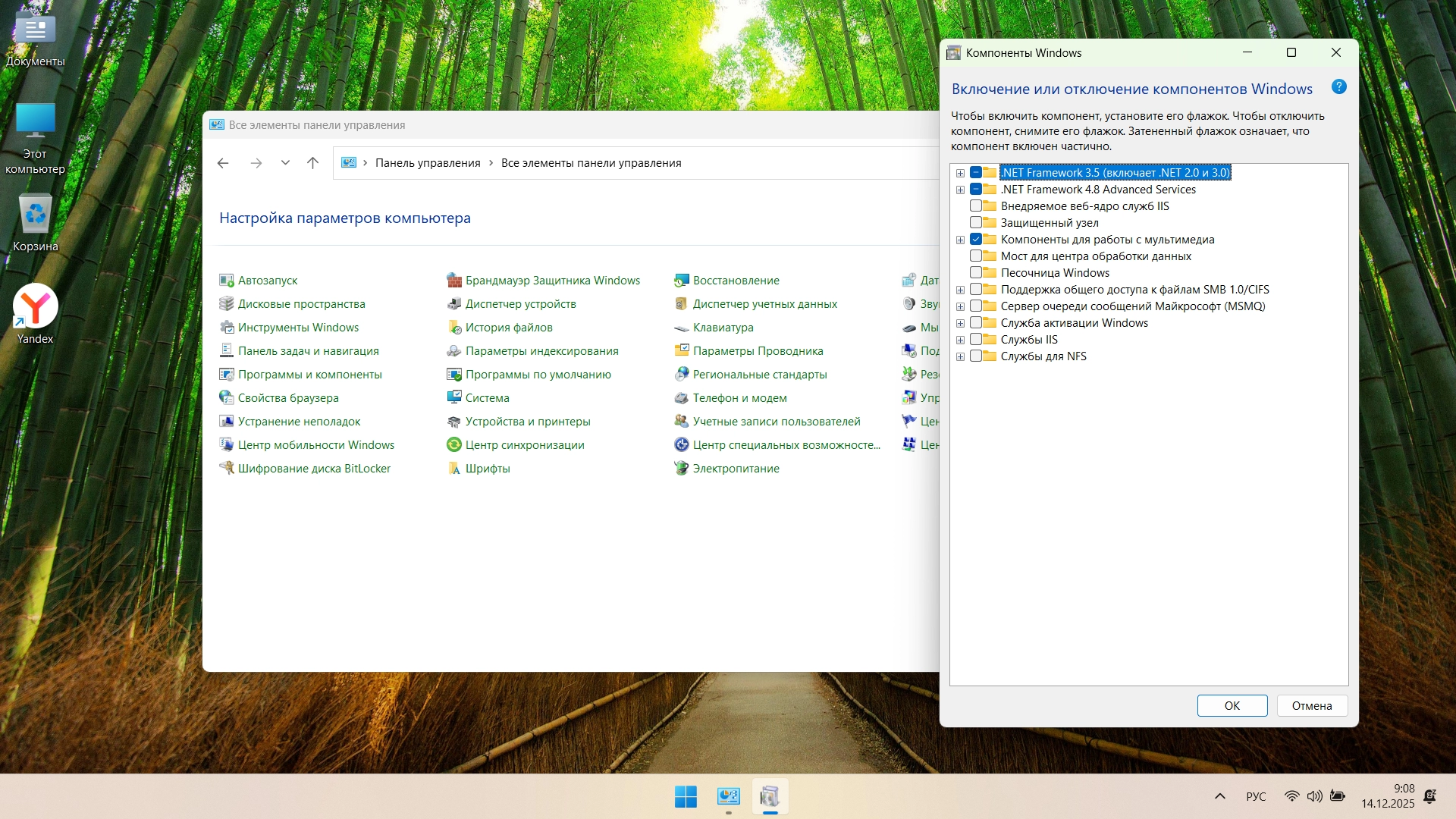Open the Программы и компоненты link
Screen dimensions: 1456x819
pos(309,375)
